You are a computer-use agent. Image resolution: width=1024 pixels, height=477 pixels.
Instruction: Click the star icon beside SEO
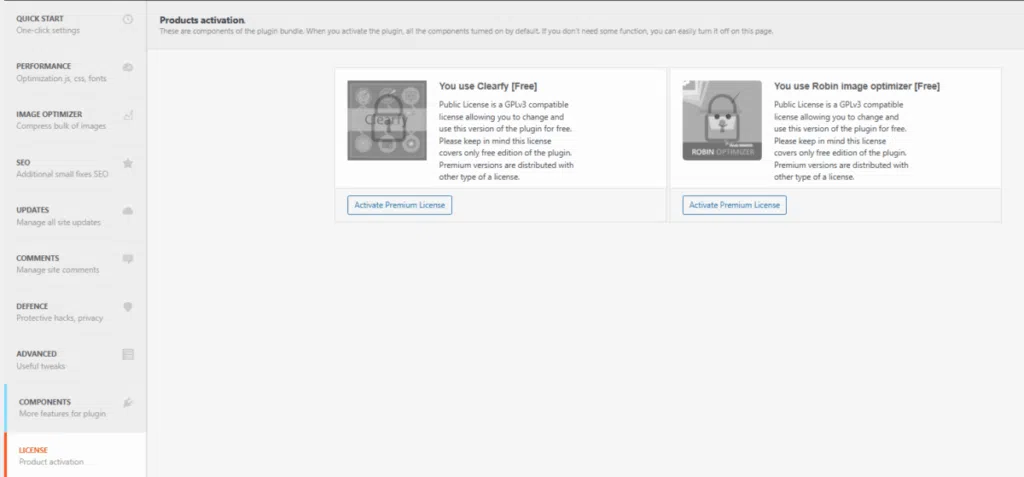(128, 163)
